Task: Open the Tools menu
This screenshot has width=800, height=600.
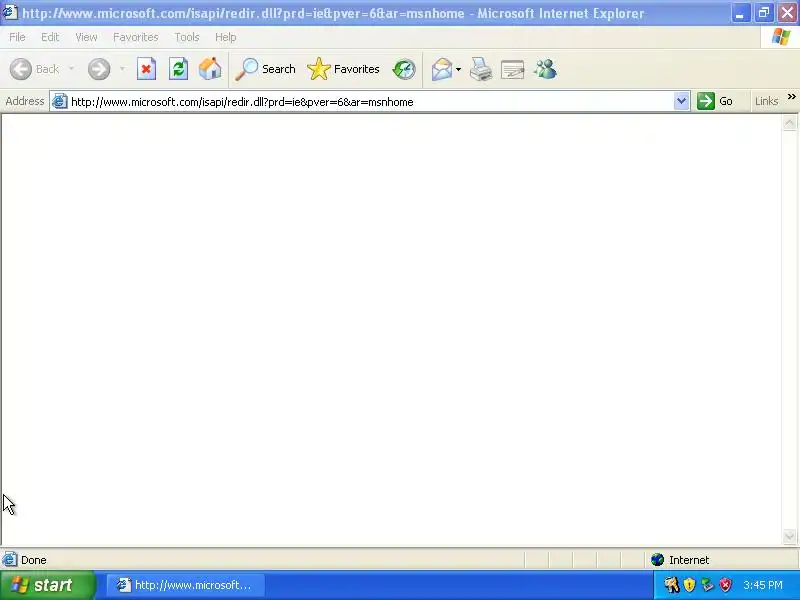Action: 187,37
